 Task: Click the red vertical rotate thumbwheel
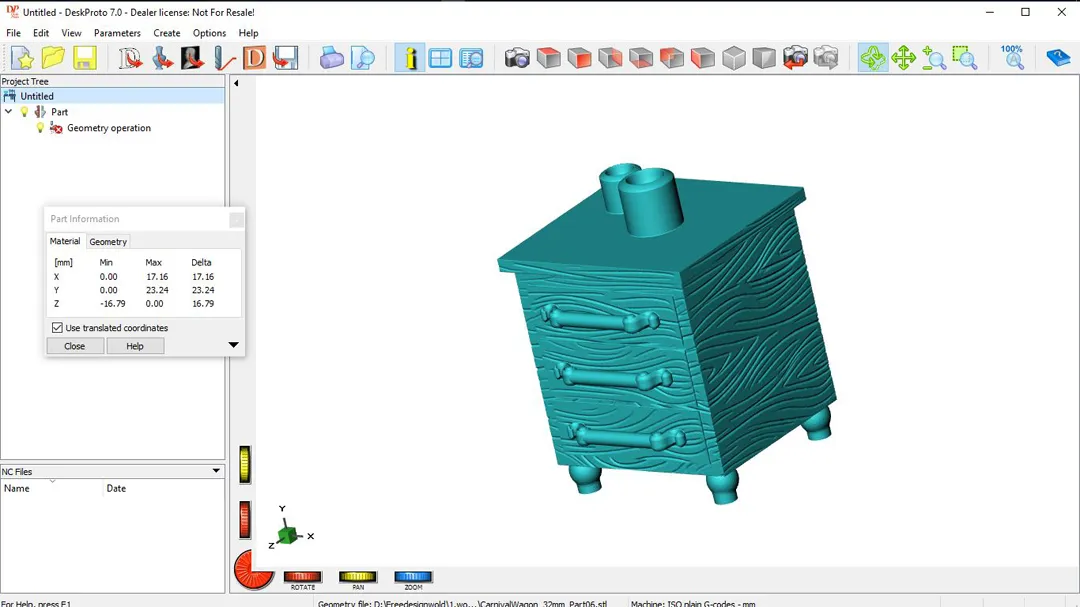(245, 519)
